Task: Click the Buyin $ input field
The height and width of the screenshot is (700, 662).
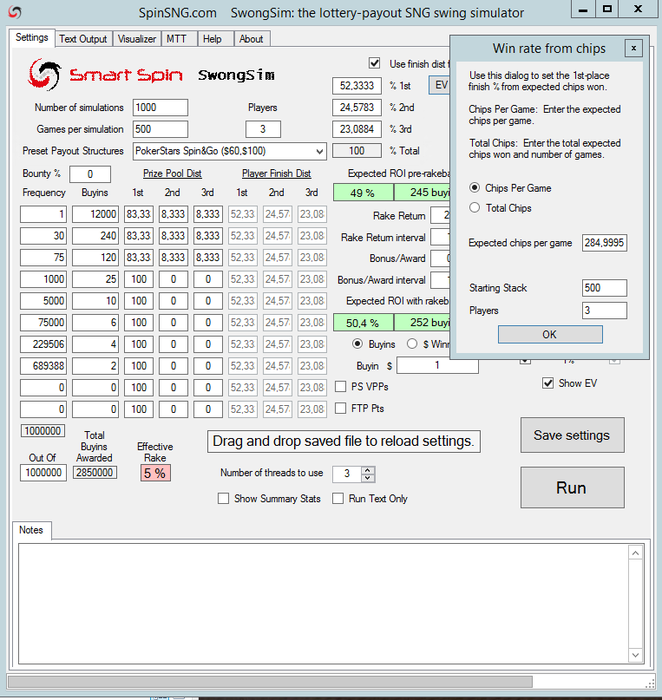Action: tap(437, 365)
